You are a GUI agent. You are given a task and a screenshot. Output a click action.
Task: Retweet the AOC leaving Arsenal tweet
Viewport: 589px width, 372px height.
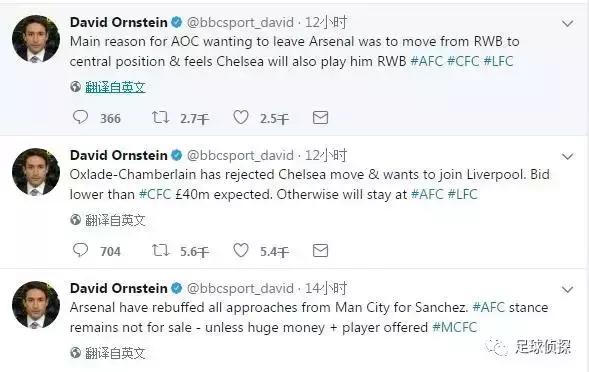click(160, 118)
